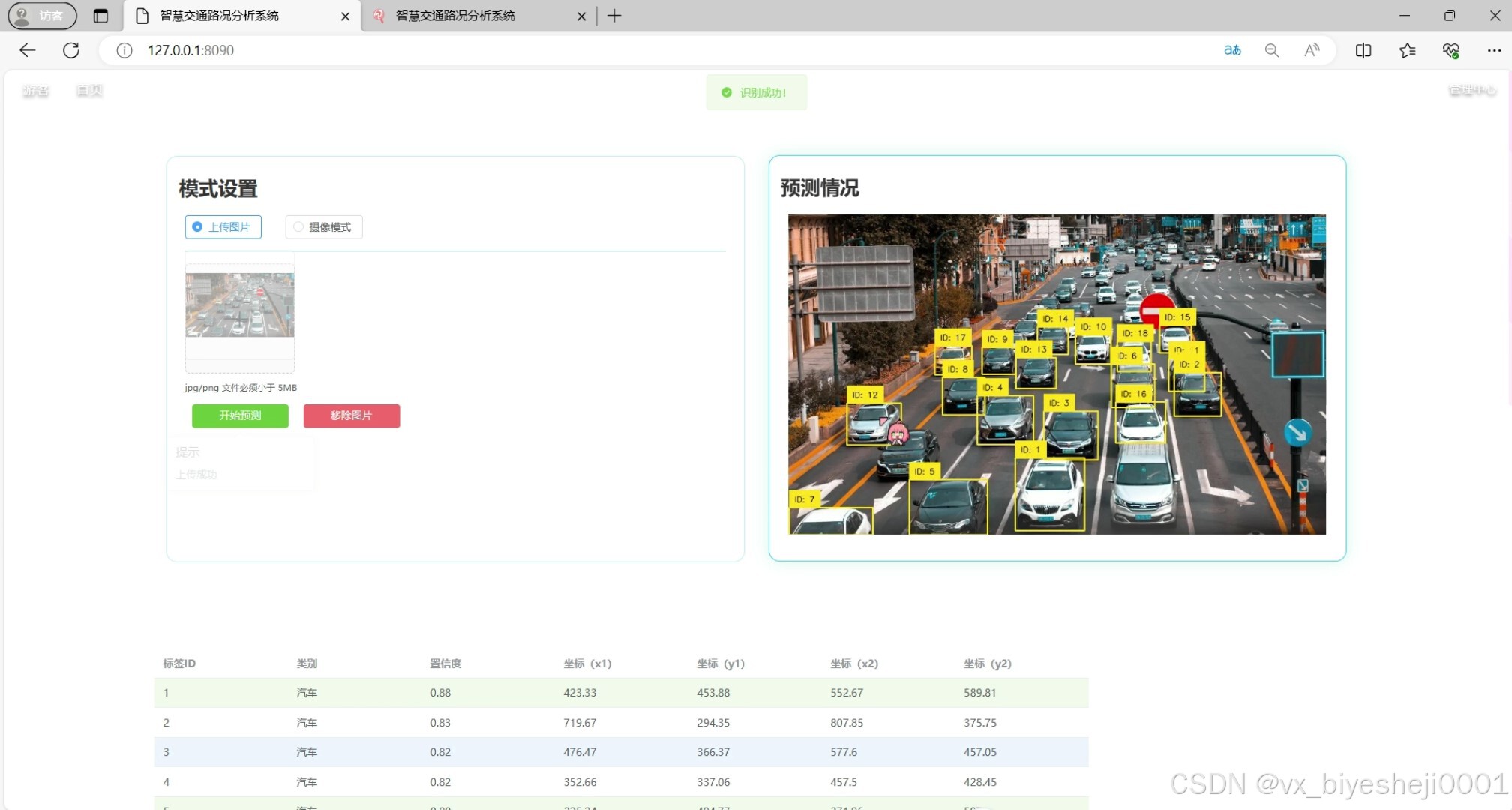Click the red 移除图片 button

point(351,415)
